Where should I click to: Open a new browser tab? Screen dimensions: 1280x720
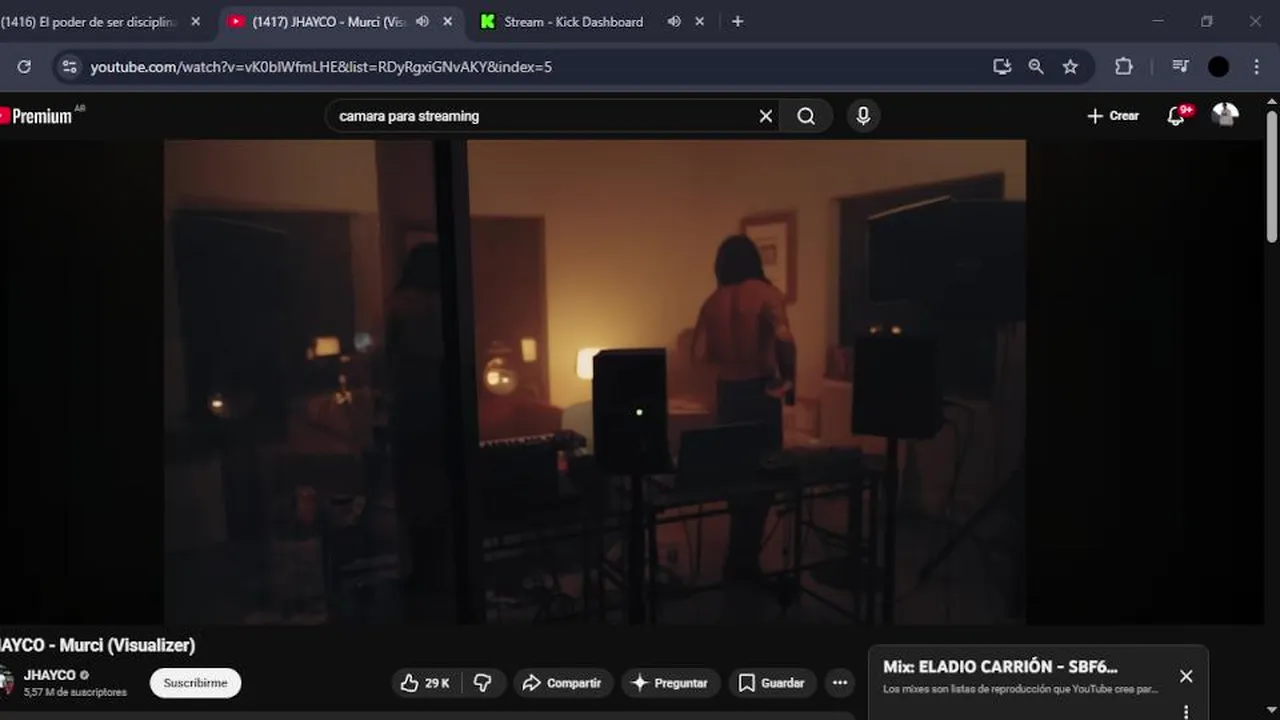click(737, 21)
